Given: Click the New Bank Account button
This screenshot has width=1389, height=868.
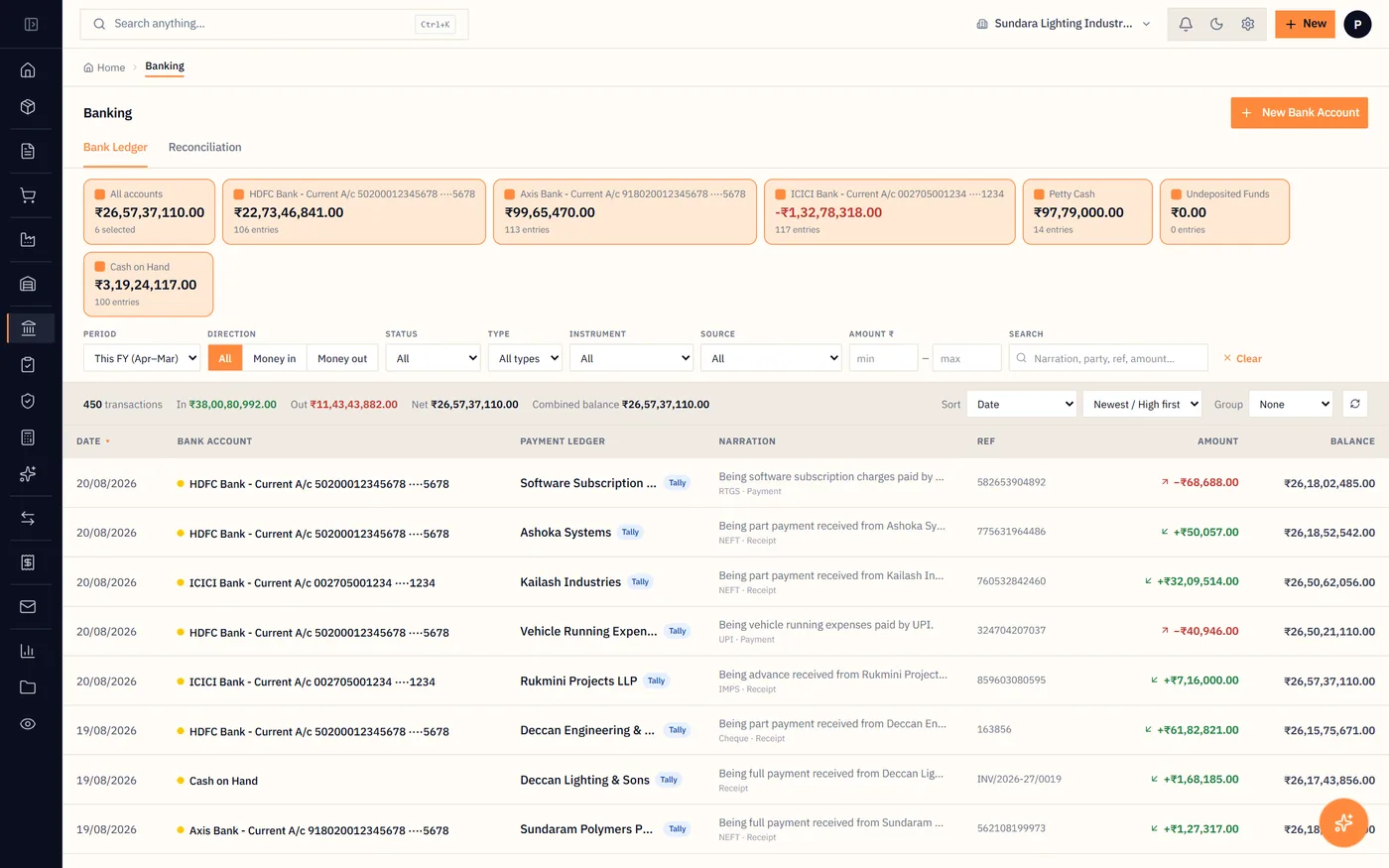Looking at the screenshot, I should pyautogui.click(x=1300, y=113).
